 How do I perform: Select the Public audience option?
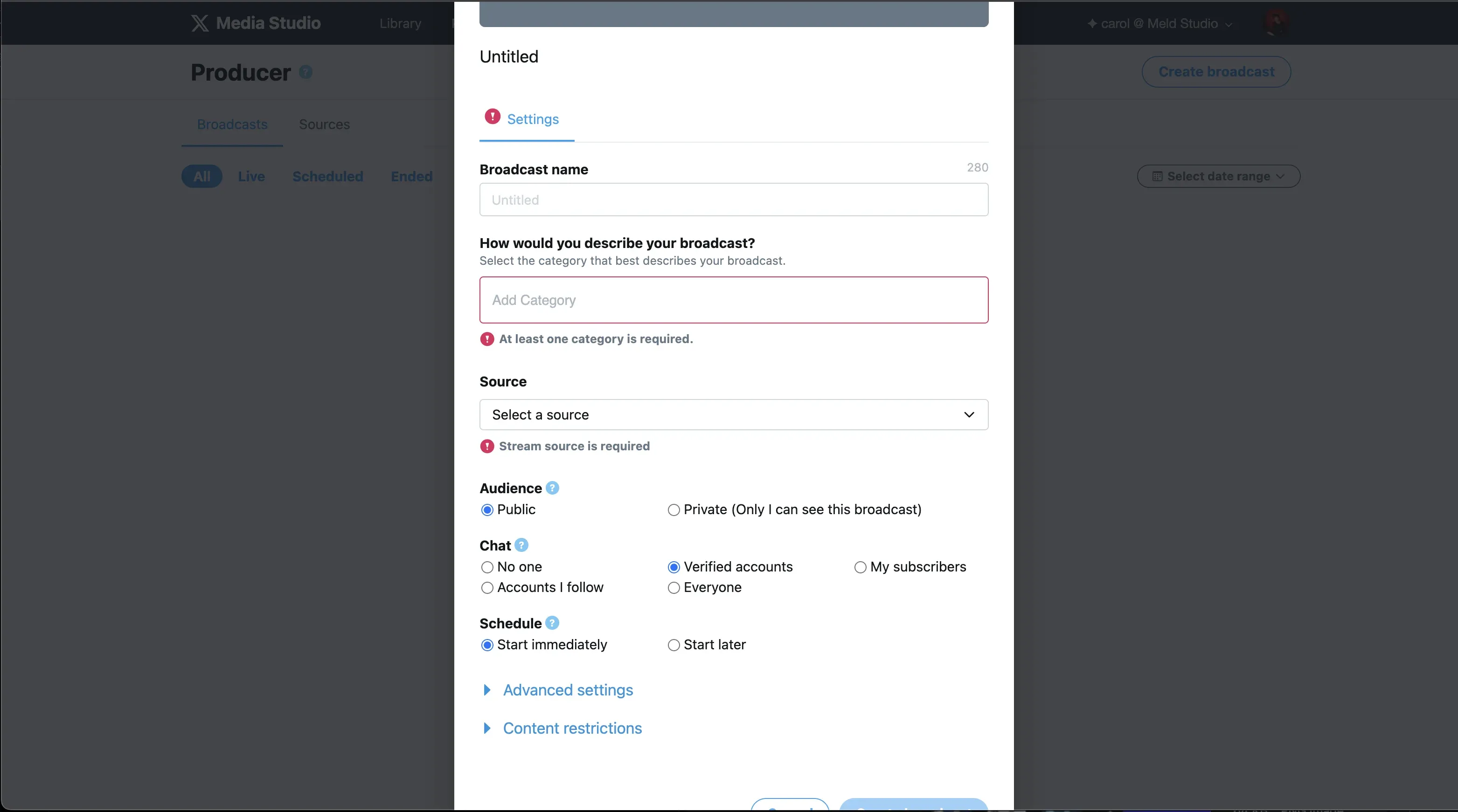point(487,510)
